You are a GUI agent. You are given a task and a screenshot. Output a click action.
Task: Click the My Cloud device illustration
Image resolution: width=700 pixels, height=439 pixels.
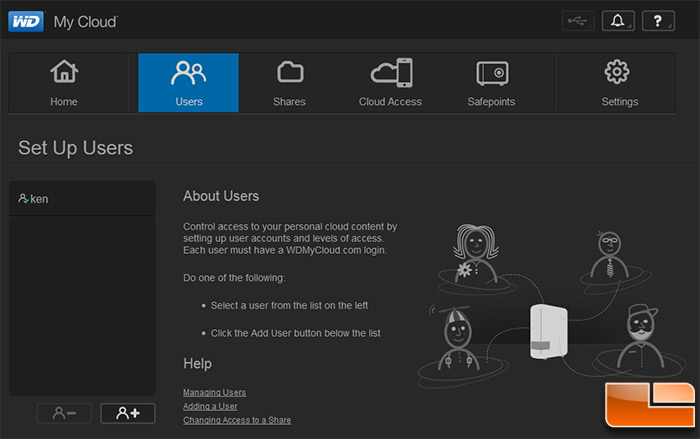coord(549,331)
